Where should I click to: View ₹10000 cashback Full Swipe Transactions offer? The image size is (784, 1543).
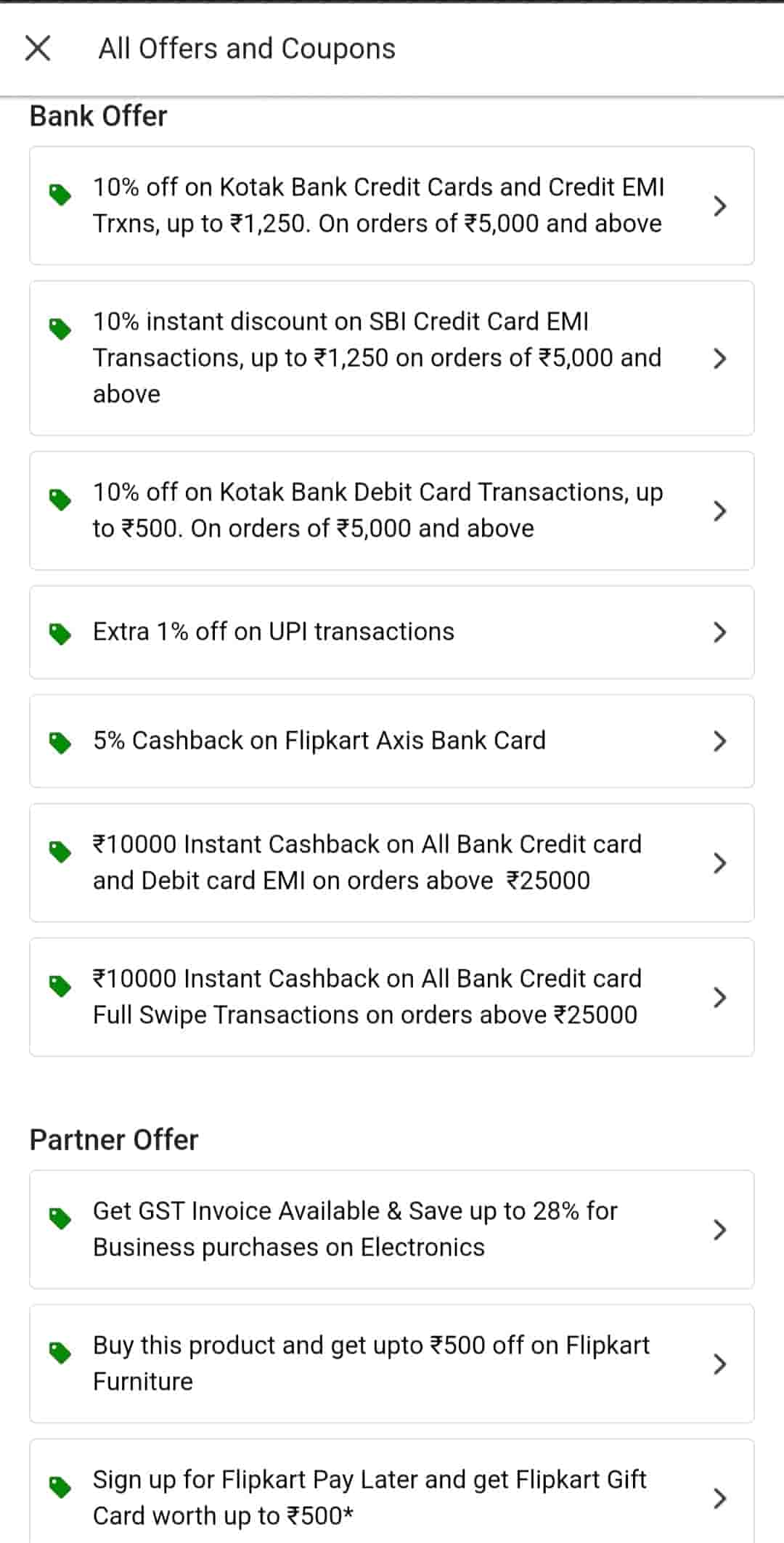click(367, 997)
